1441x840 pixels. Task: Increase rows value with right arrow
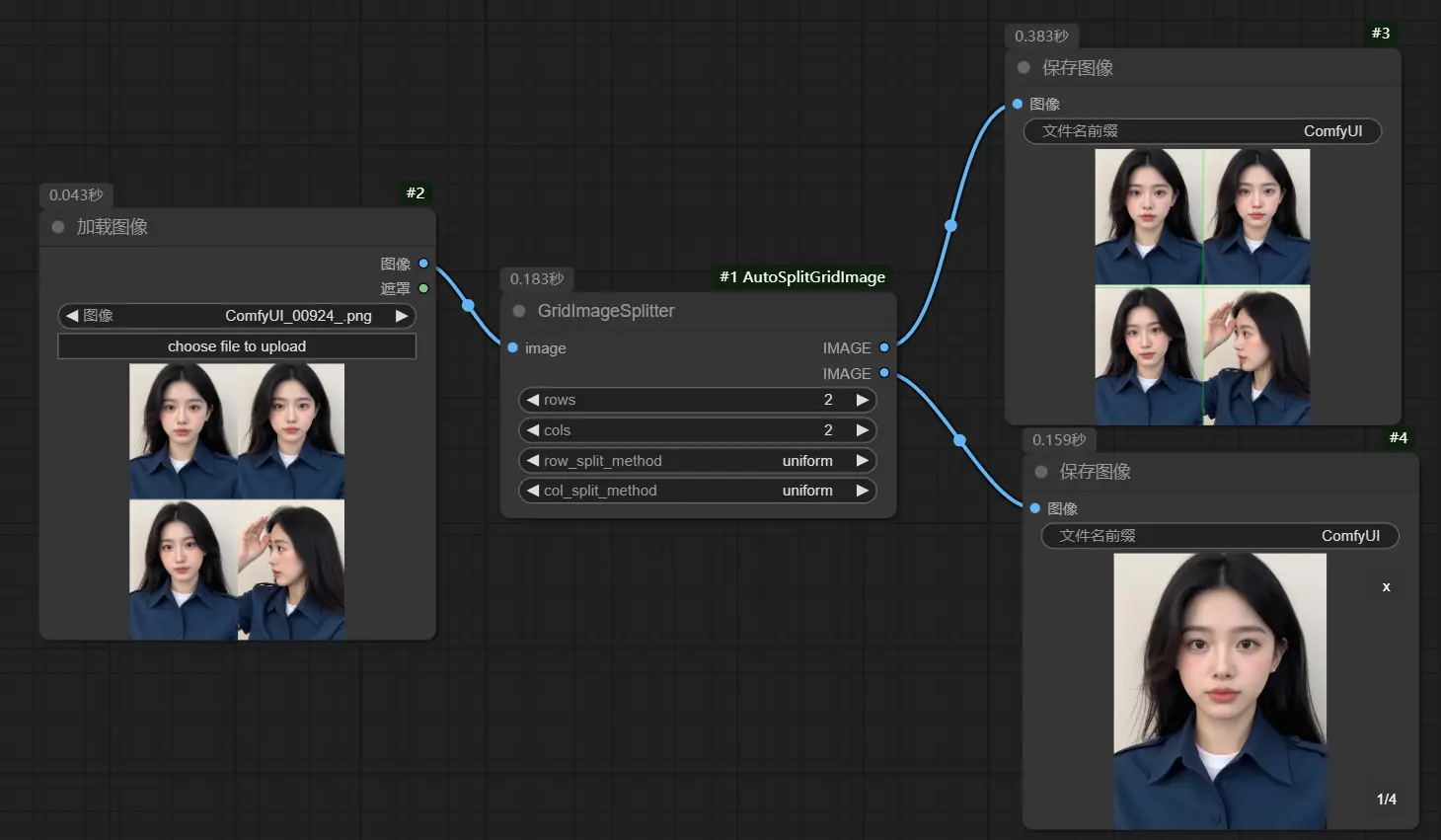pyautogui.click(x=863, y=400)
